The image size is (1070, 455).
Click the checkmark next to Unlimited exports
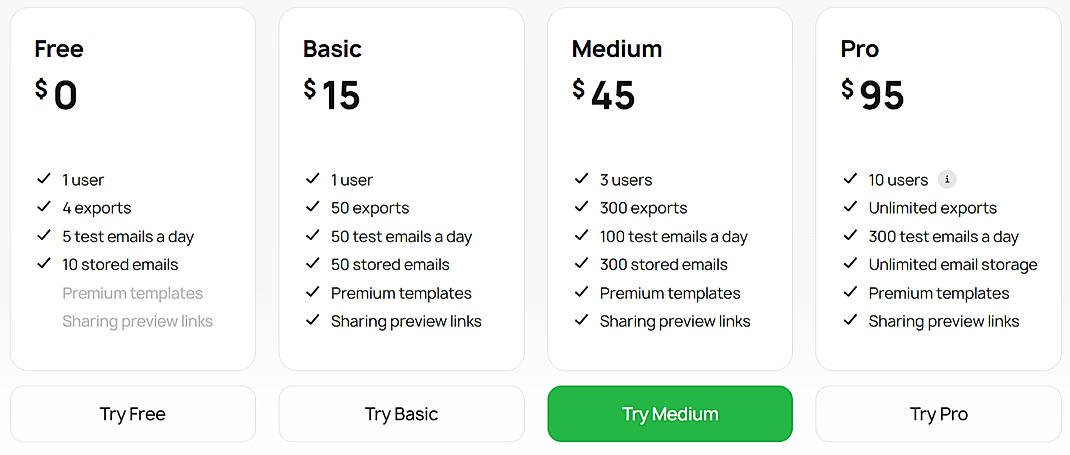coord(850,208)
